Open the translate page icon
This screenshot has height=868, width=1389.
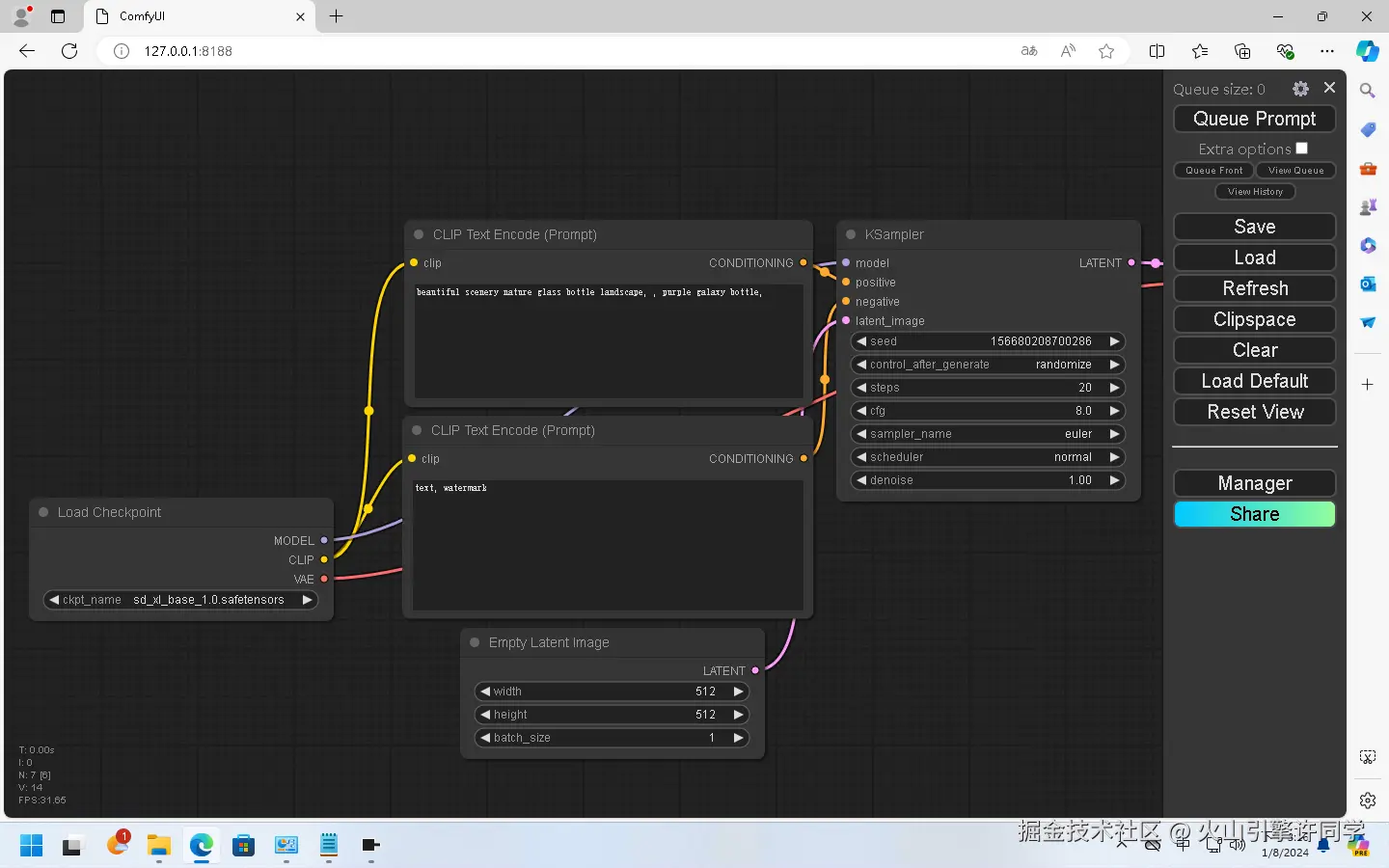pyautogui.click(x=1029, y=51)
